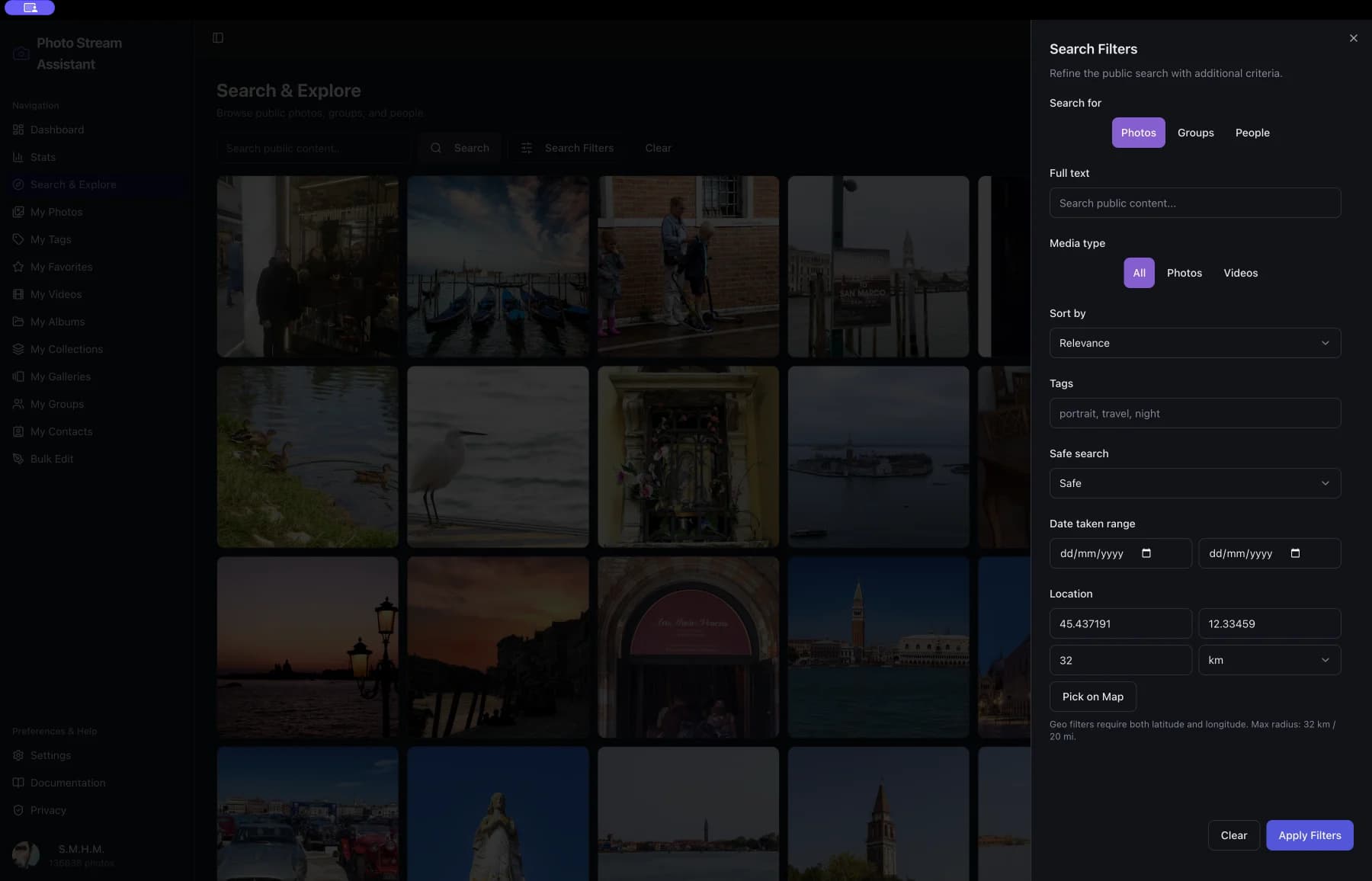Select My Videos from navigation
This screenshot has height=881, width=1372.
pyautogui.click(x=55, y=294)
